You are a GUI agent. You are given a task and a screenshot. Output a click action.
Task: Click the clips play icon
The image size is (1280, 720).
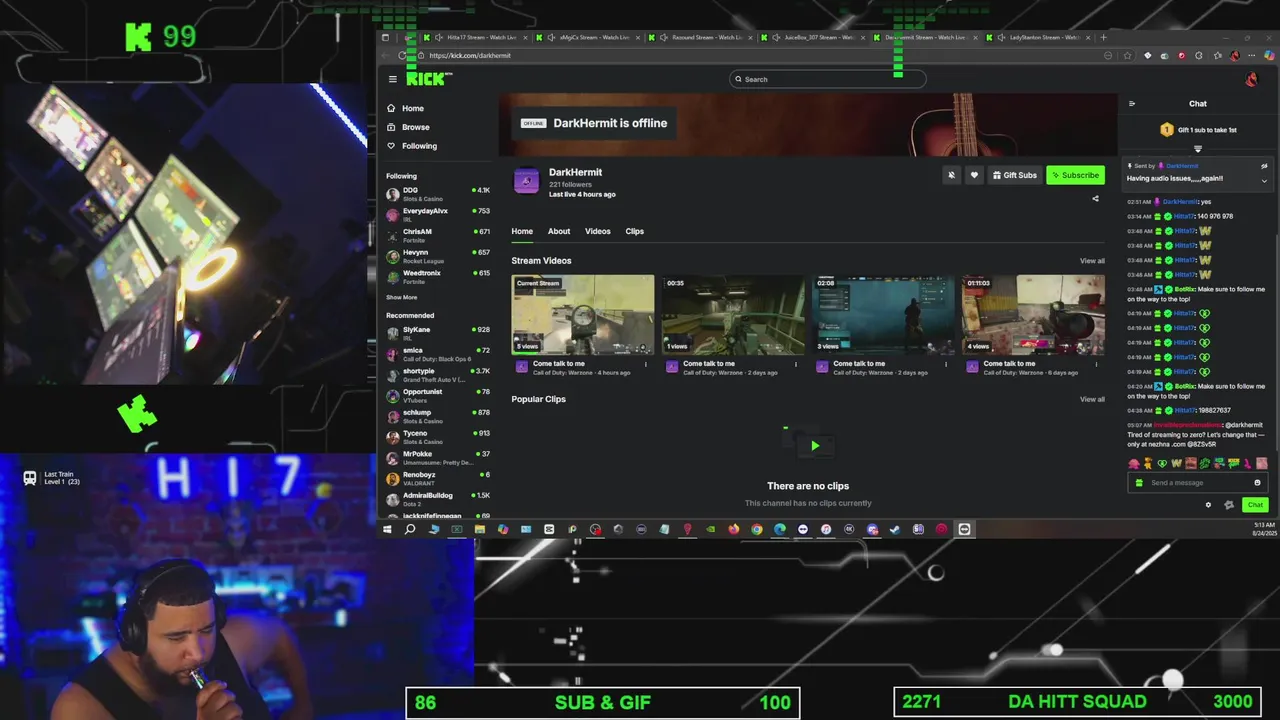click(x=815, y=446)
